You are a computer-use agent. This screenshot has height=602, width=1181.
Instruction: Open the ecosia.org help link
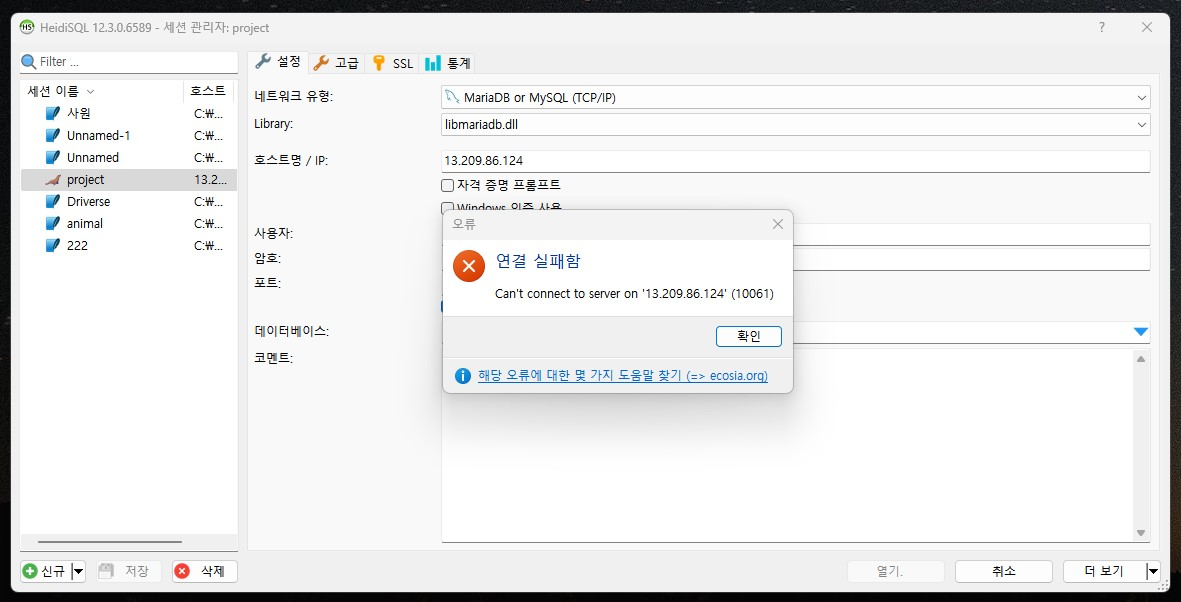click(623, 375)
